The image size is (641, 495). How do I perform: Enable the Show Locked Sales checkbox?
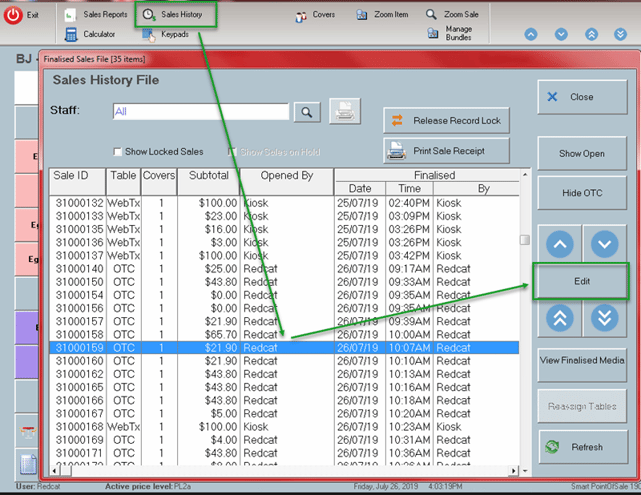tap(118, 152)
